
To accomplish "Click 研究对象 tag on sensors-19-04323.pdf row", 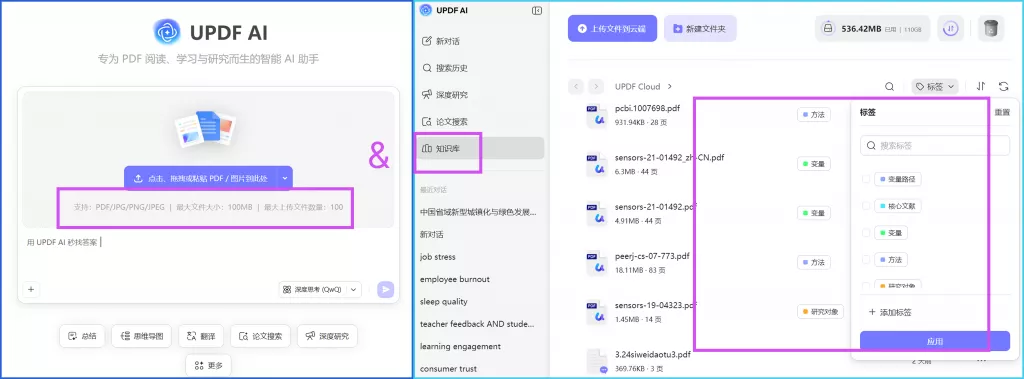I will coord(820,312).
